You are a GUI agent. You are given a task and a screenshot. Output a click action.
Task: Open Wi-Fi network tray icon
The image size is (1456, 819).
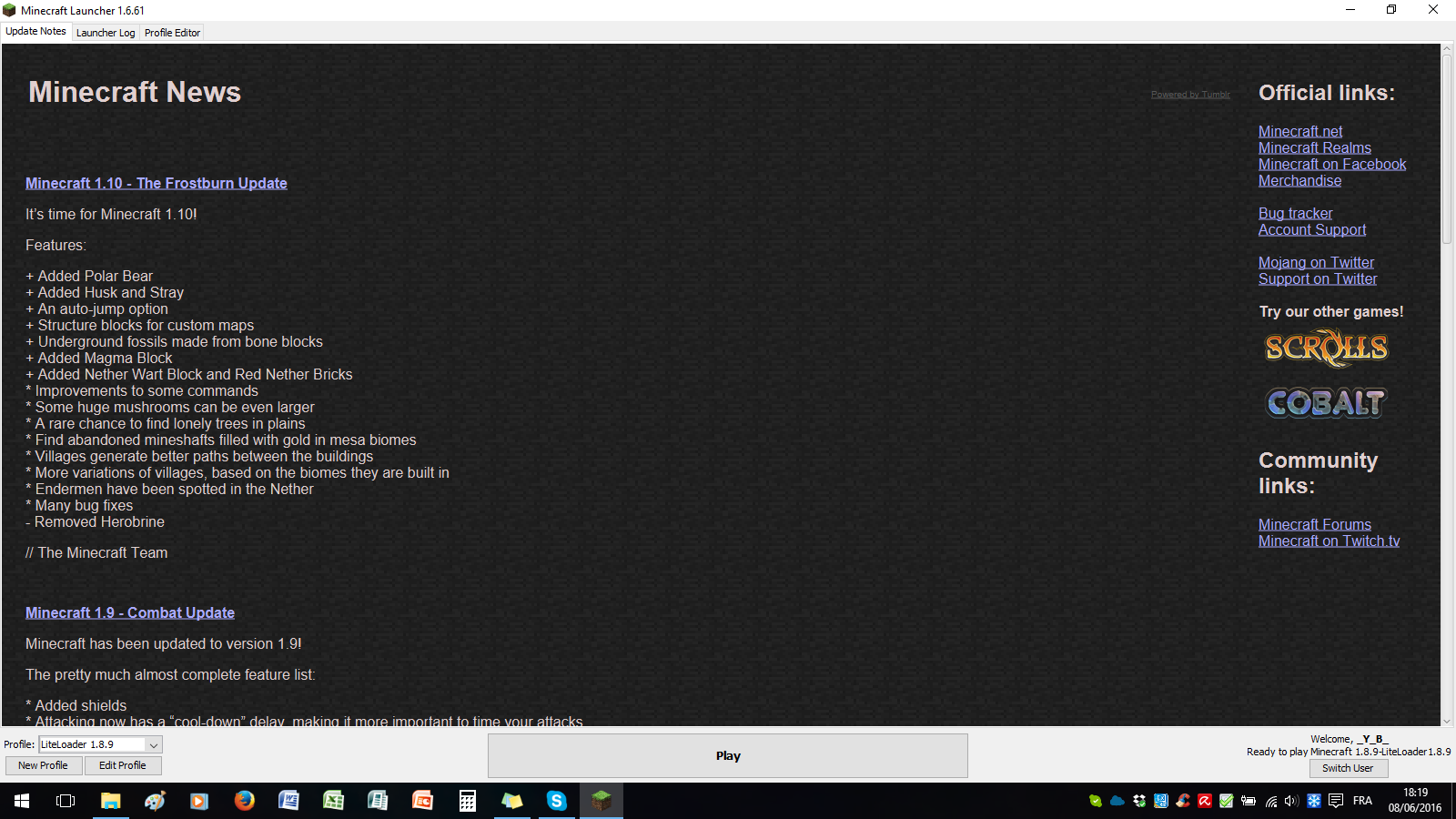[1270, 801]
